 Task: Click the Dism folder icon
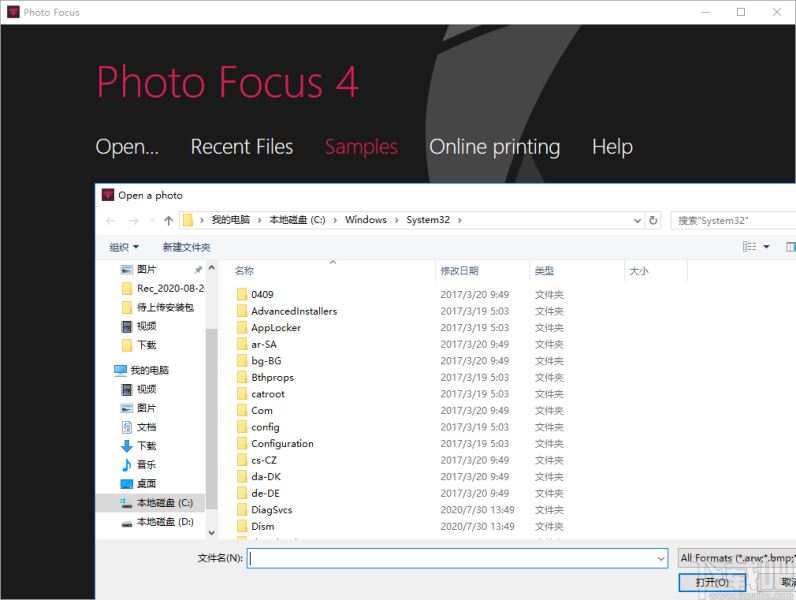[243, 526]
